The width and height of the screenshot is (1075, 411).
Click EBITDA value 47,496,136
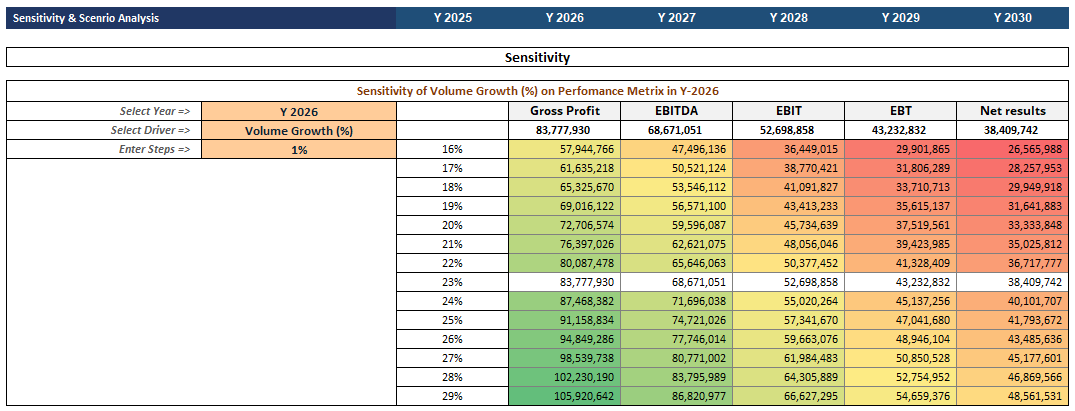[x=677, y=149]
